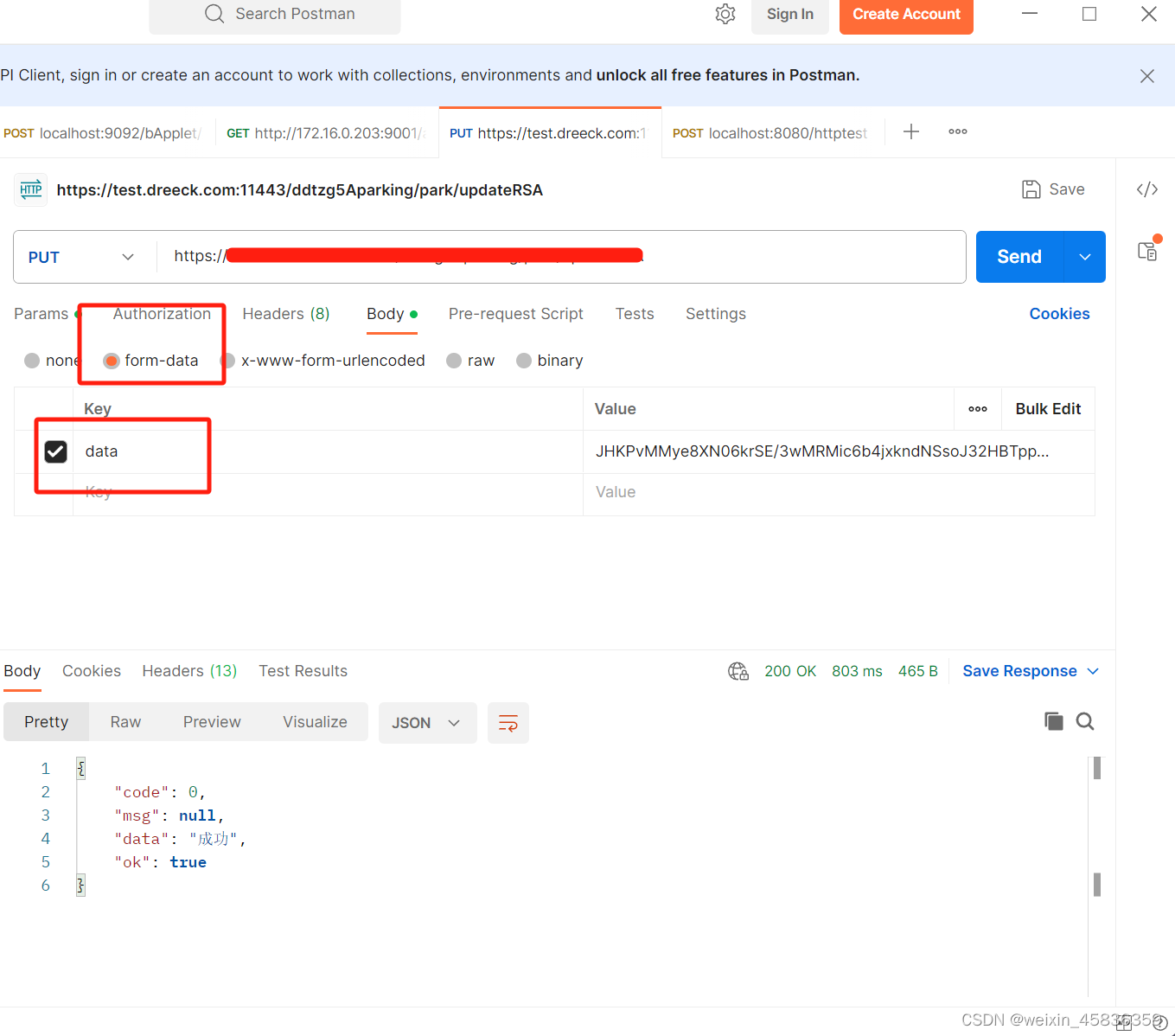
Task: Open the request Settings tab
Action: 716,314
